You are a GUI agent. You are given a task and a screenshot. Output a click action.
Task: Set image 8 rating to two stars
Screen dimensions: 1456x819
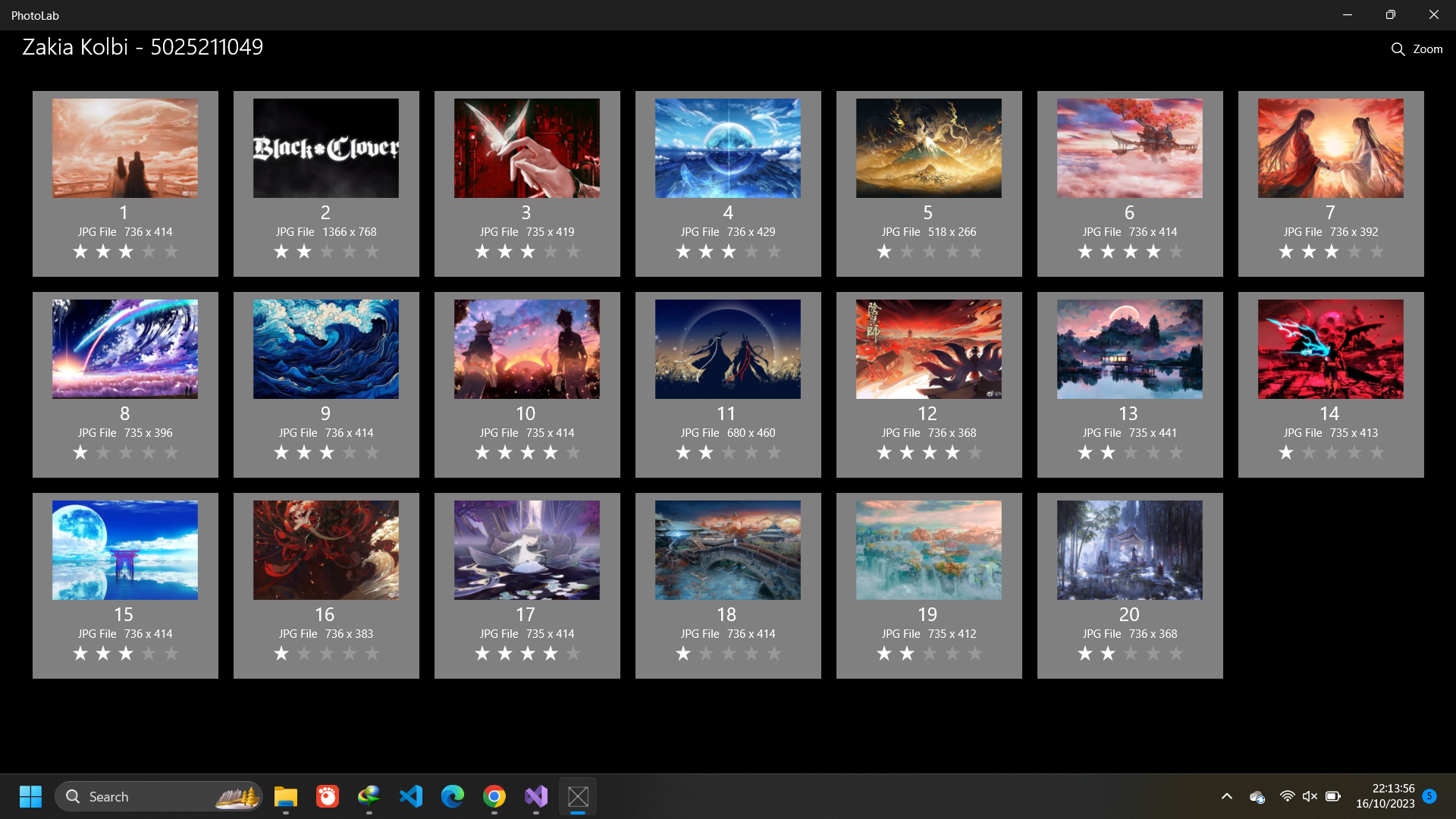(x=103, y=453)
